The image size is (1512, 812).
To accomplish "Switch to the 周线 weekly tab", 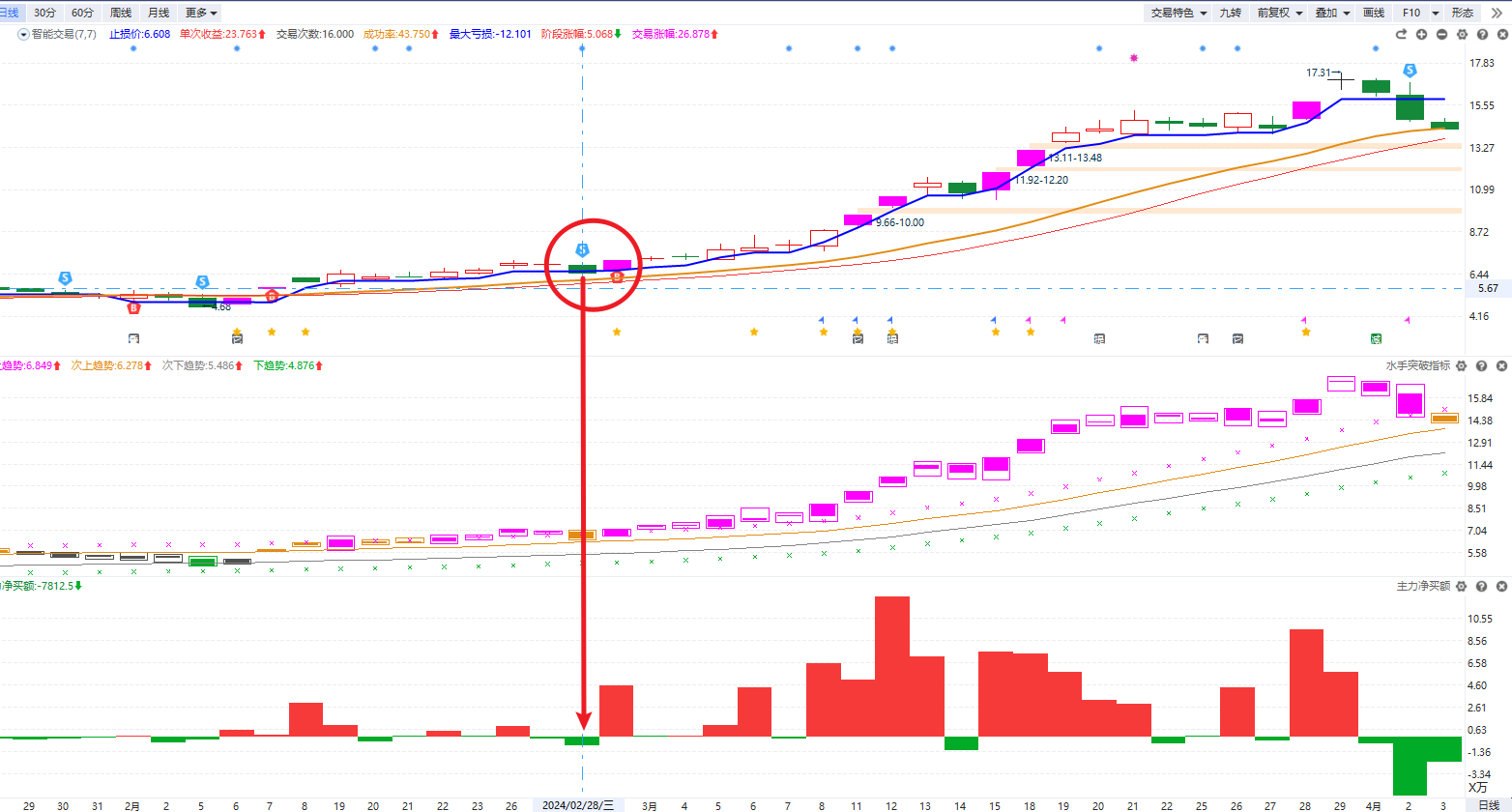I will pyautogui.click(x=121, y=13).
